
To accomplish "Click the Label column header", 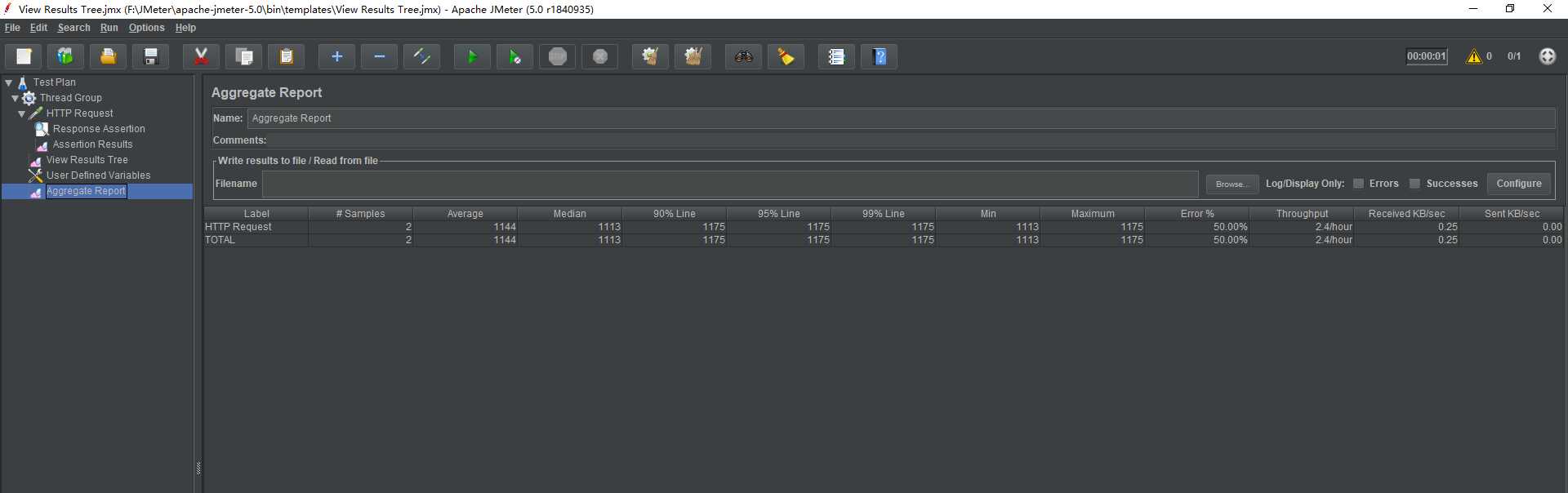I will pos(256,214).
